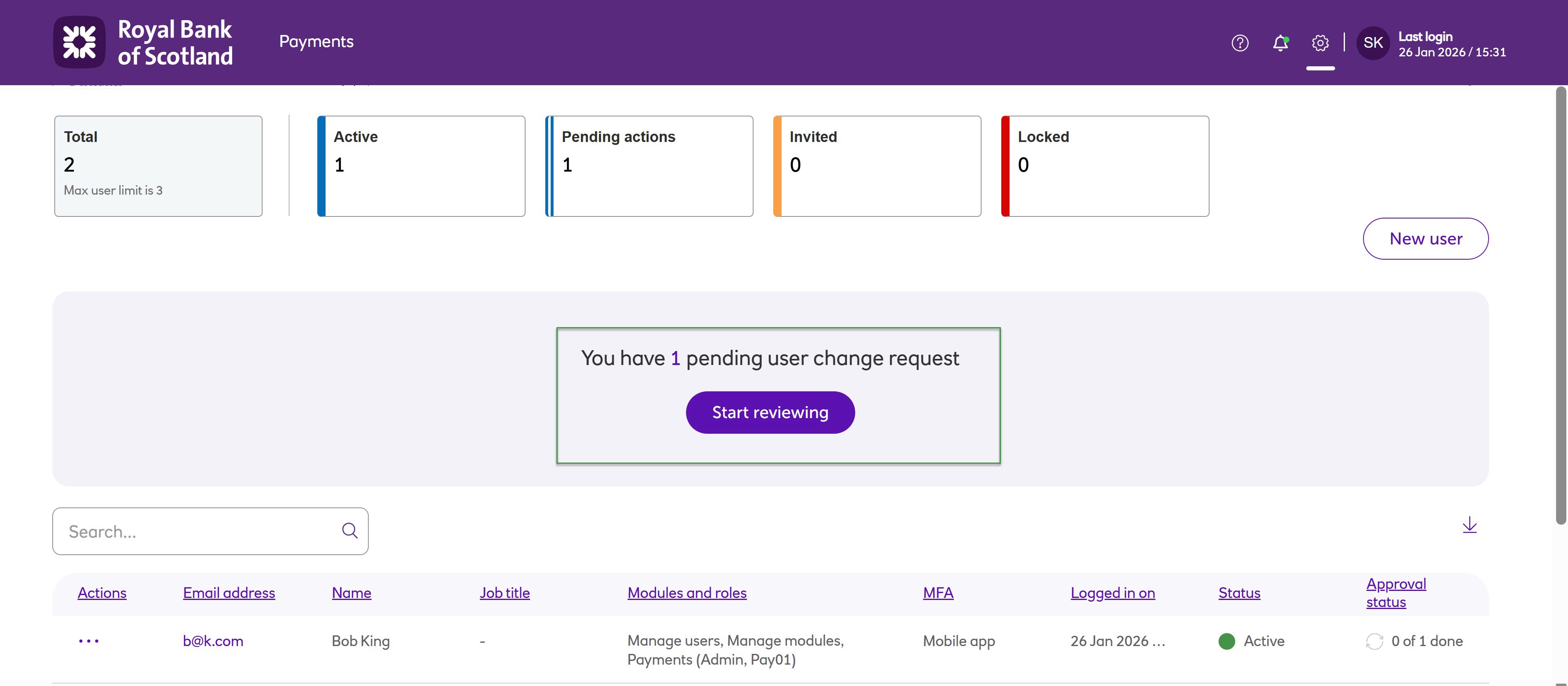This screenshot has width=1568, height=686.
Task: Filter by Pending actions card
Action: (649, 166)
